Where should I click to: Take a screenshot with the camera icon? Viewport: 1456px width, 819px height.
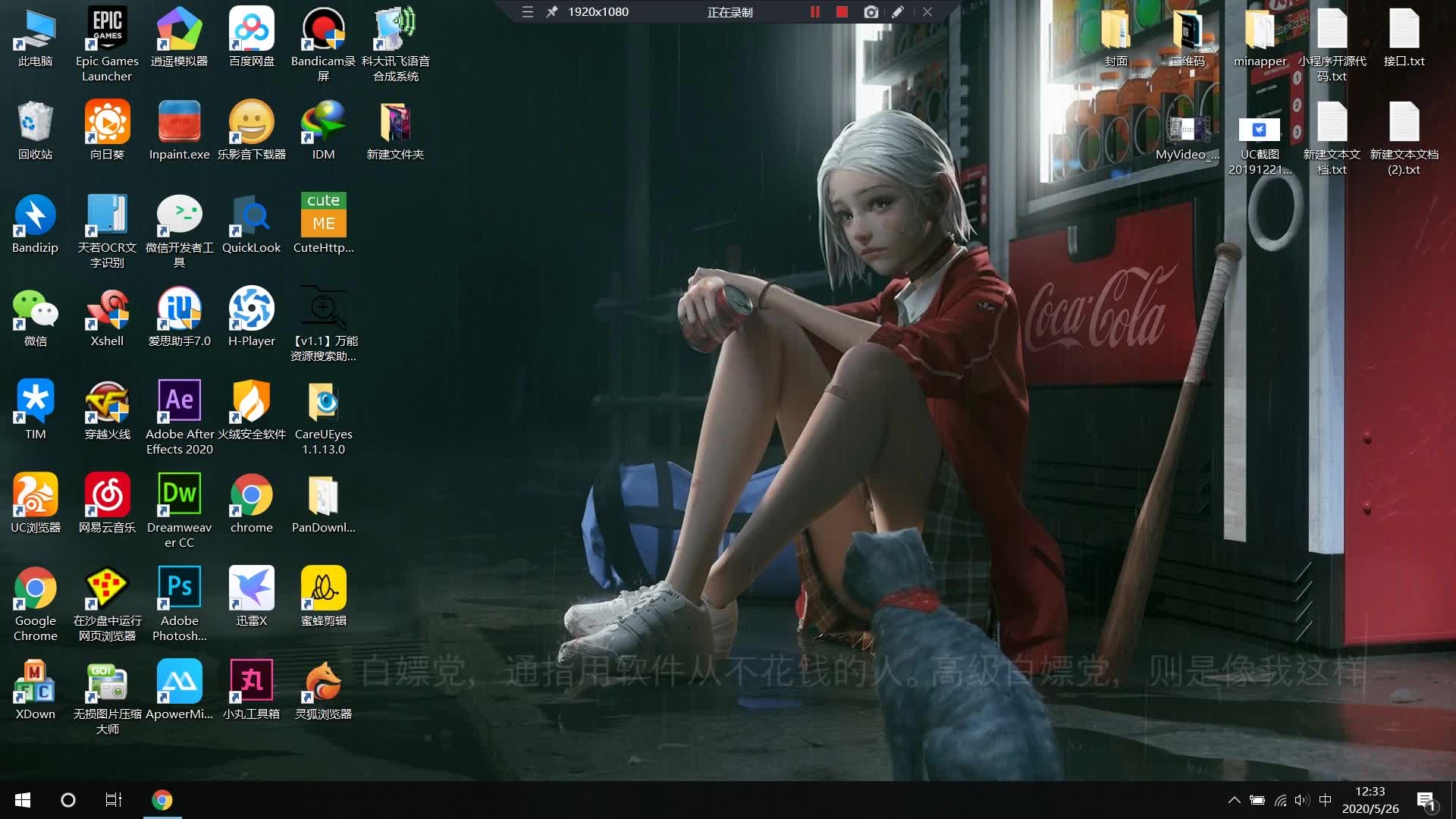871,12
